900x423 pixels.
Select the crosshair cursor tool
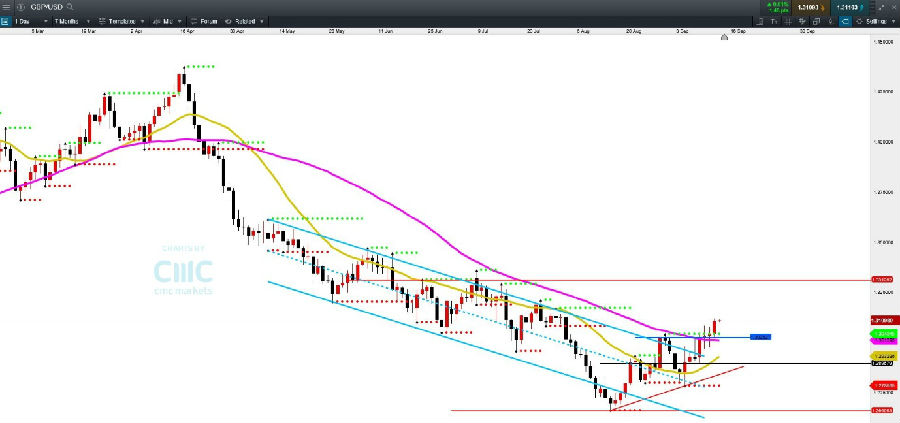point(788,21)
